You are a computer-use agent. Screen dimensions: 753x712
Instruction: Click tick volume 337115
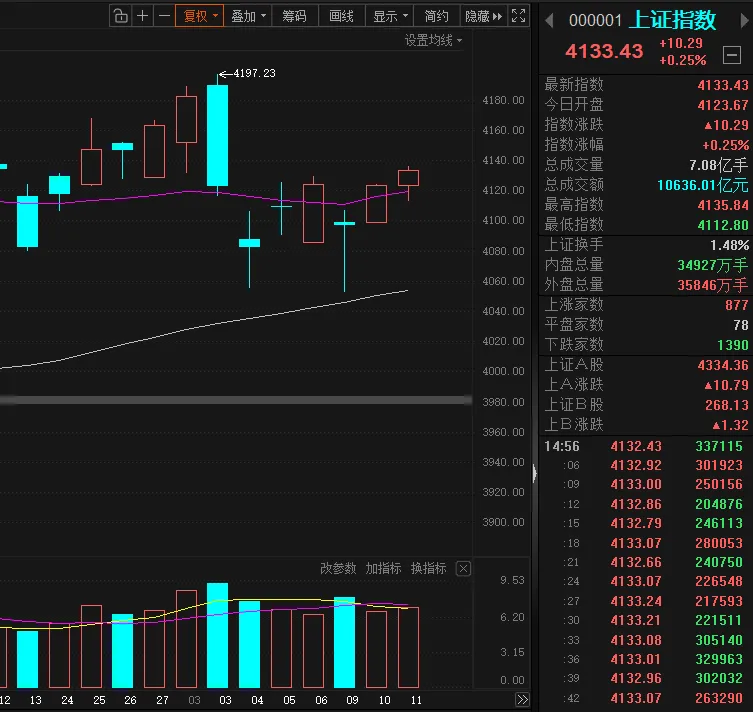click(719, 447)
